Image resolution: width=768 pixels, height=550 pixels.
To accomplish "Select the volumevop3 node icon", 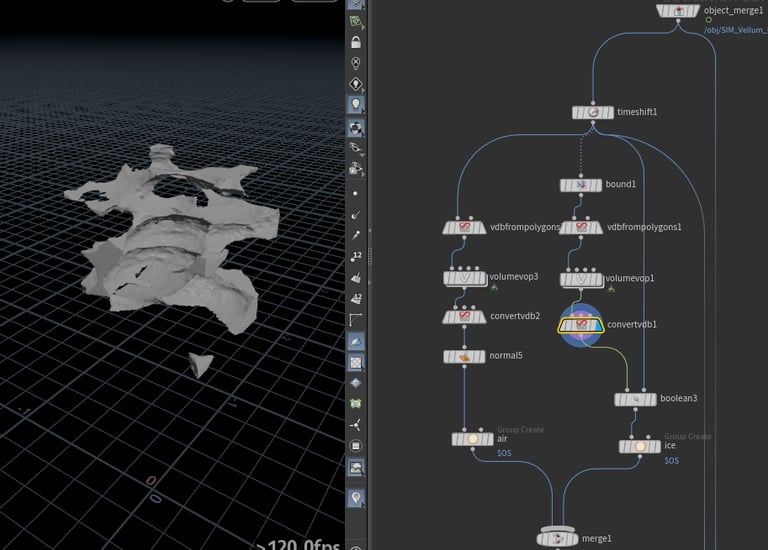I will [x=465, y=278].
